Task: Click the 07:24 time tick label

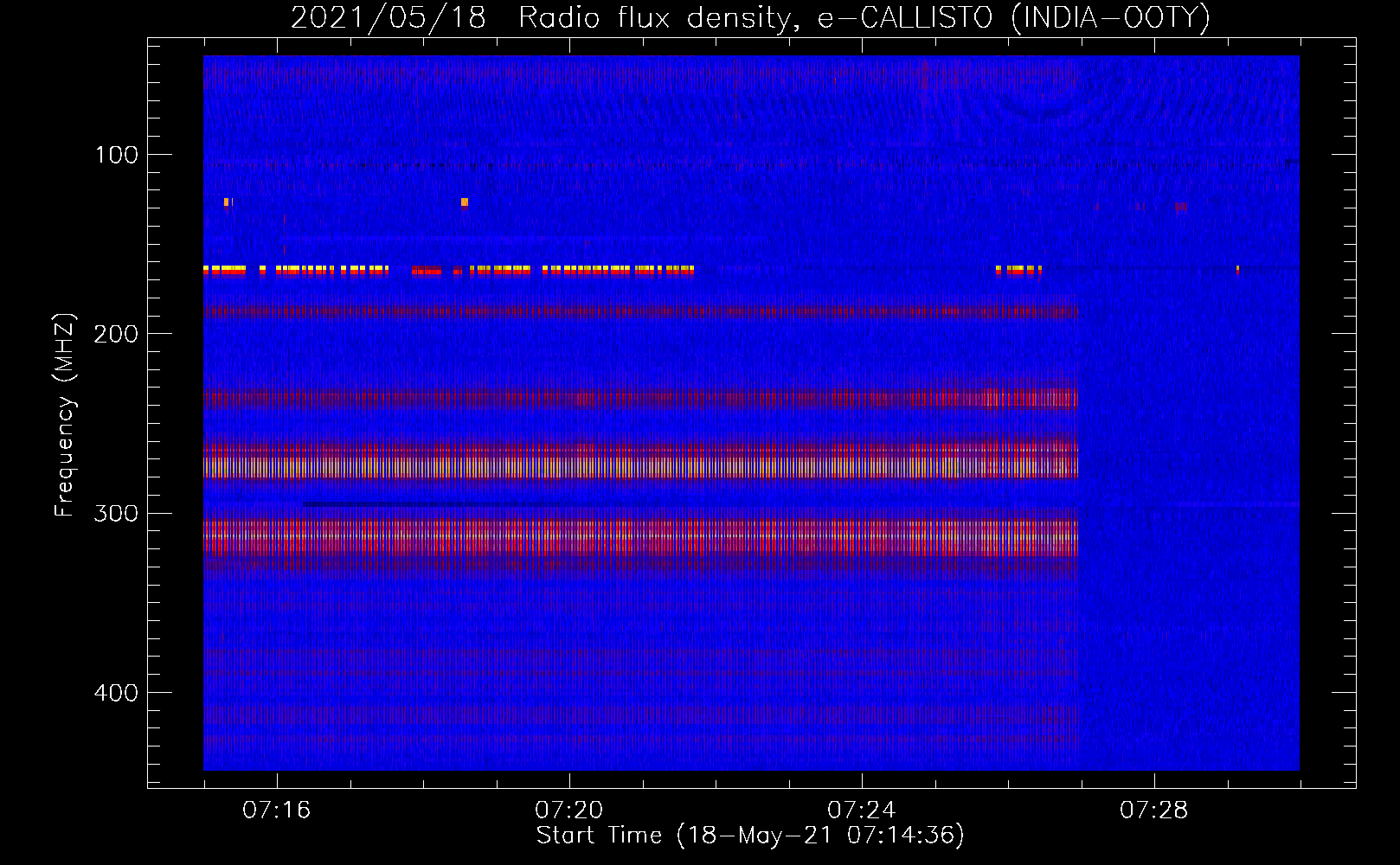Action: [x=861, y=811]
